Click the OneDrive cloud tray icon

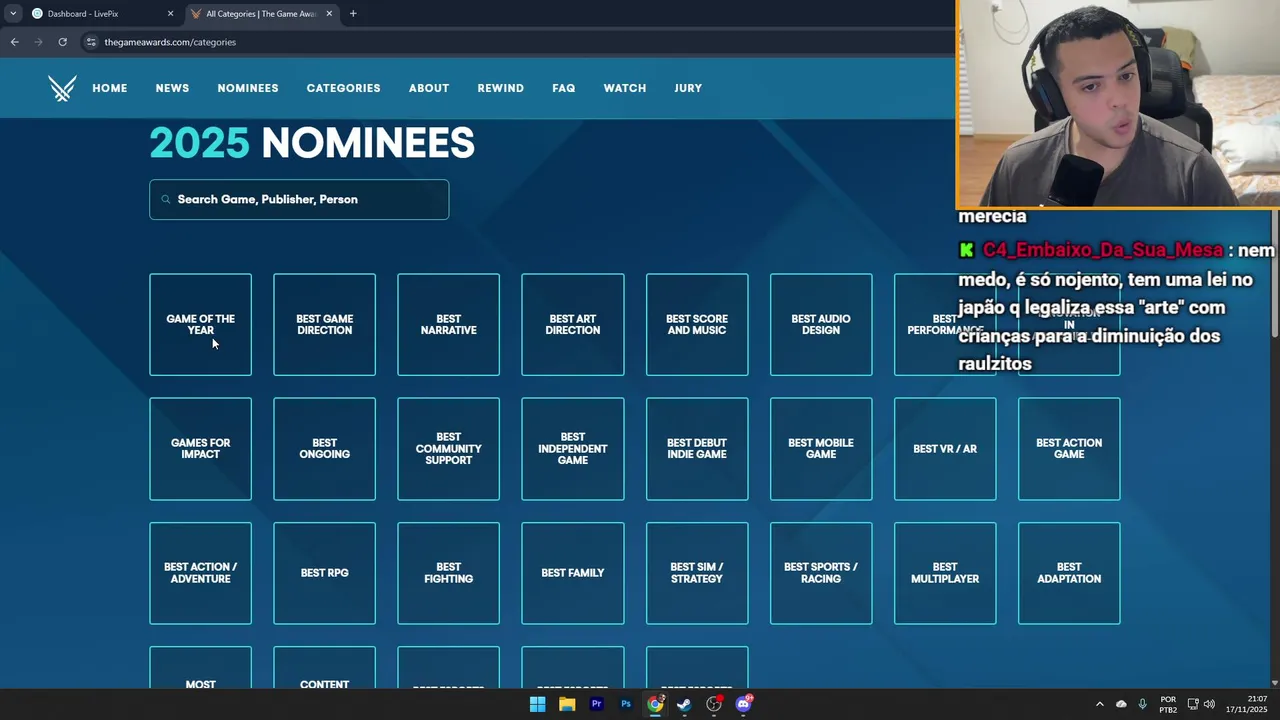1121,704
